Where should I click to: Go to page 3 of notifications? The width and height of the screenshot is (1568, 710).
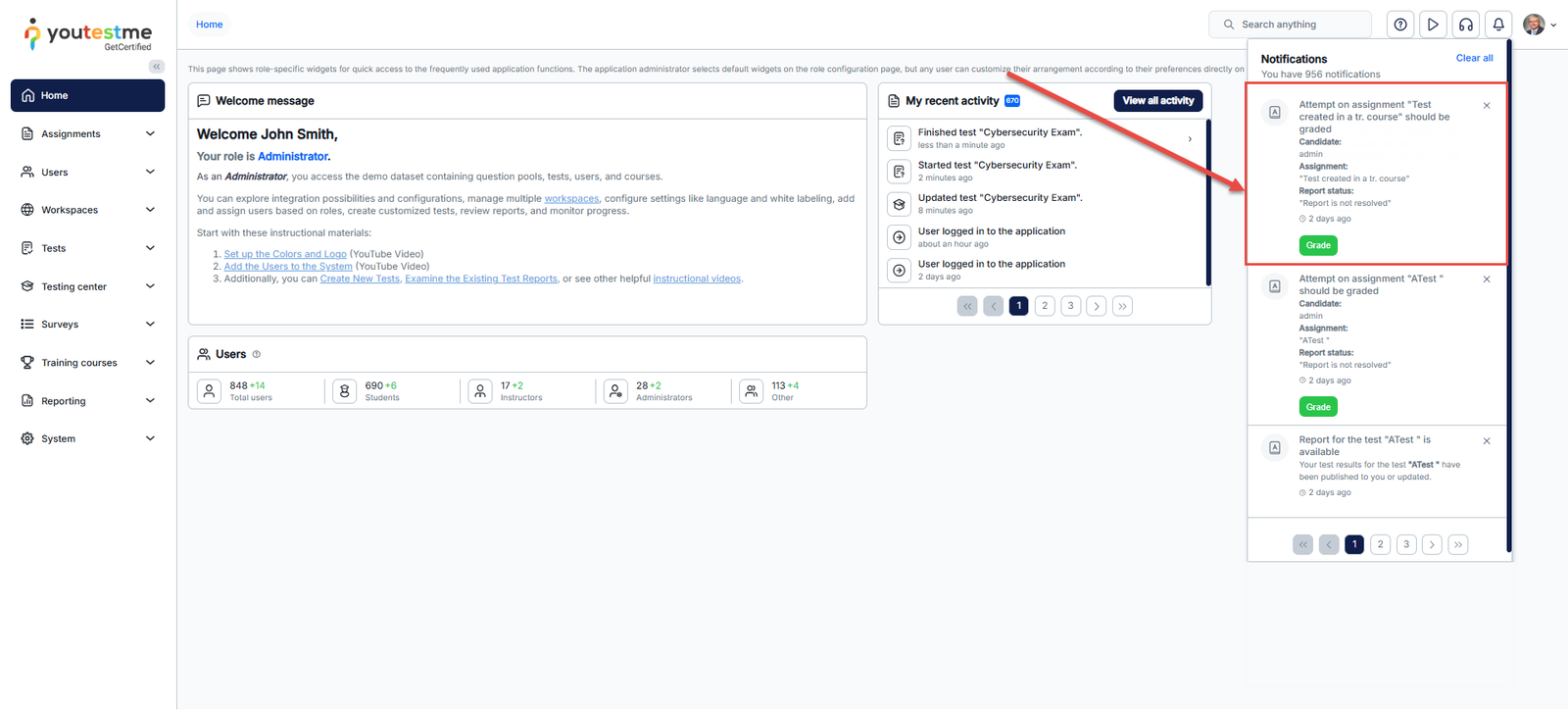(x=1406, y=544)
